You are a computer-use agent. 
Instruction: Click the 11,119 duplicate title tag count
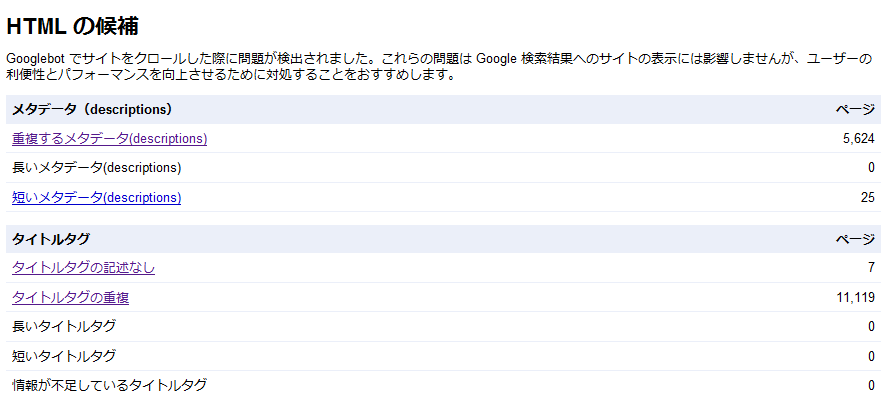pos(855,298)
